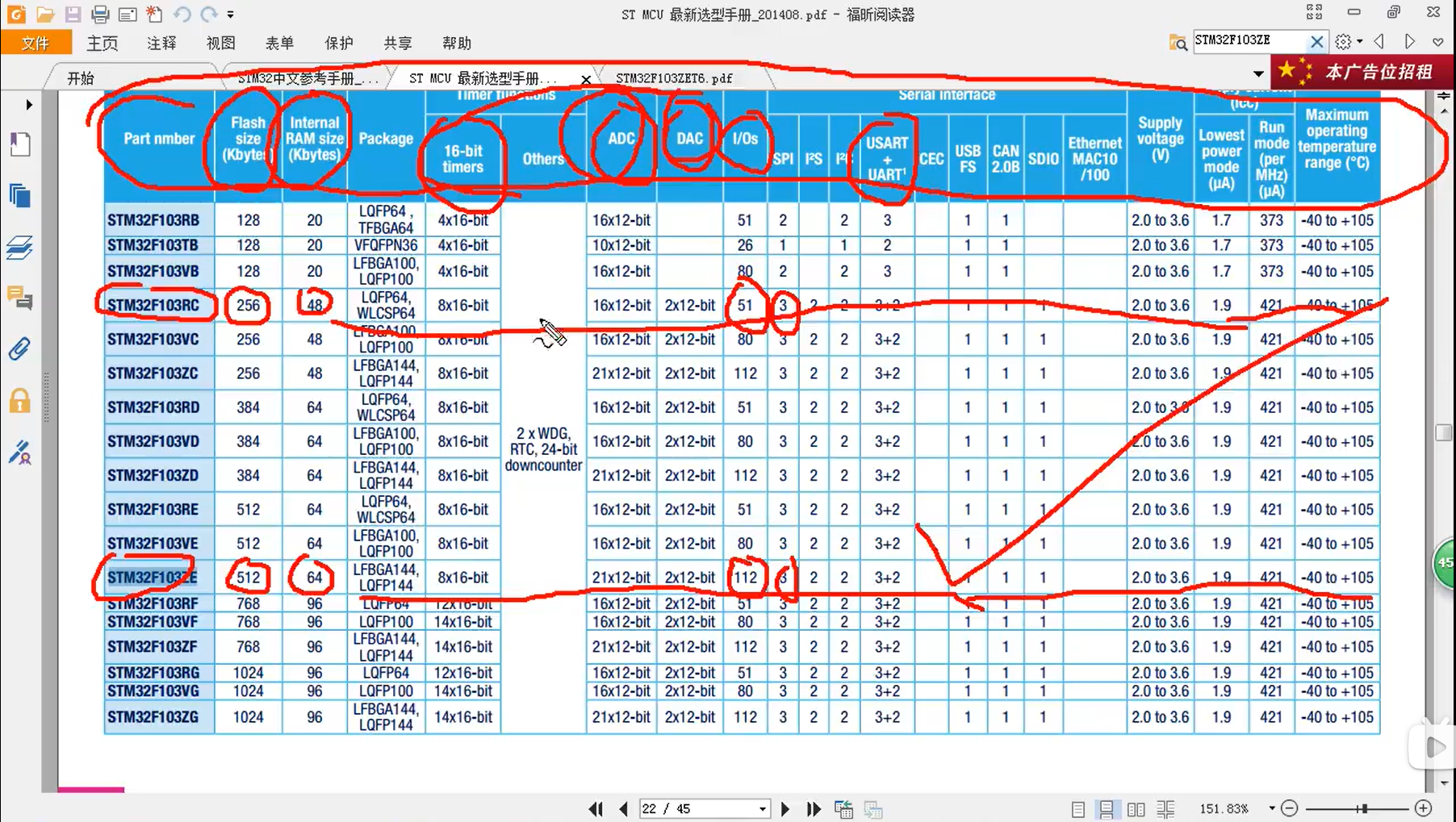Open the 共享 ribbon tab
This screenshot has width=1456, height=822.
[x=398, y=43]
